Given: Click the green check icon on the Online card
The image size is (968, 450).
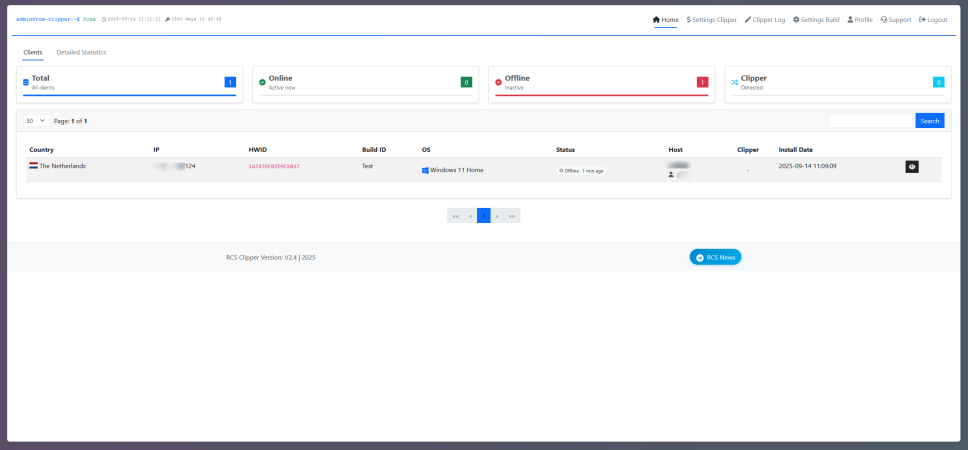Looking at the screenshot, I should 262,82.
